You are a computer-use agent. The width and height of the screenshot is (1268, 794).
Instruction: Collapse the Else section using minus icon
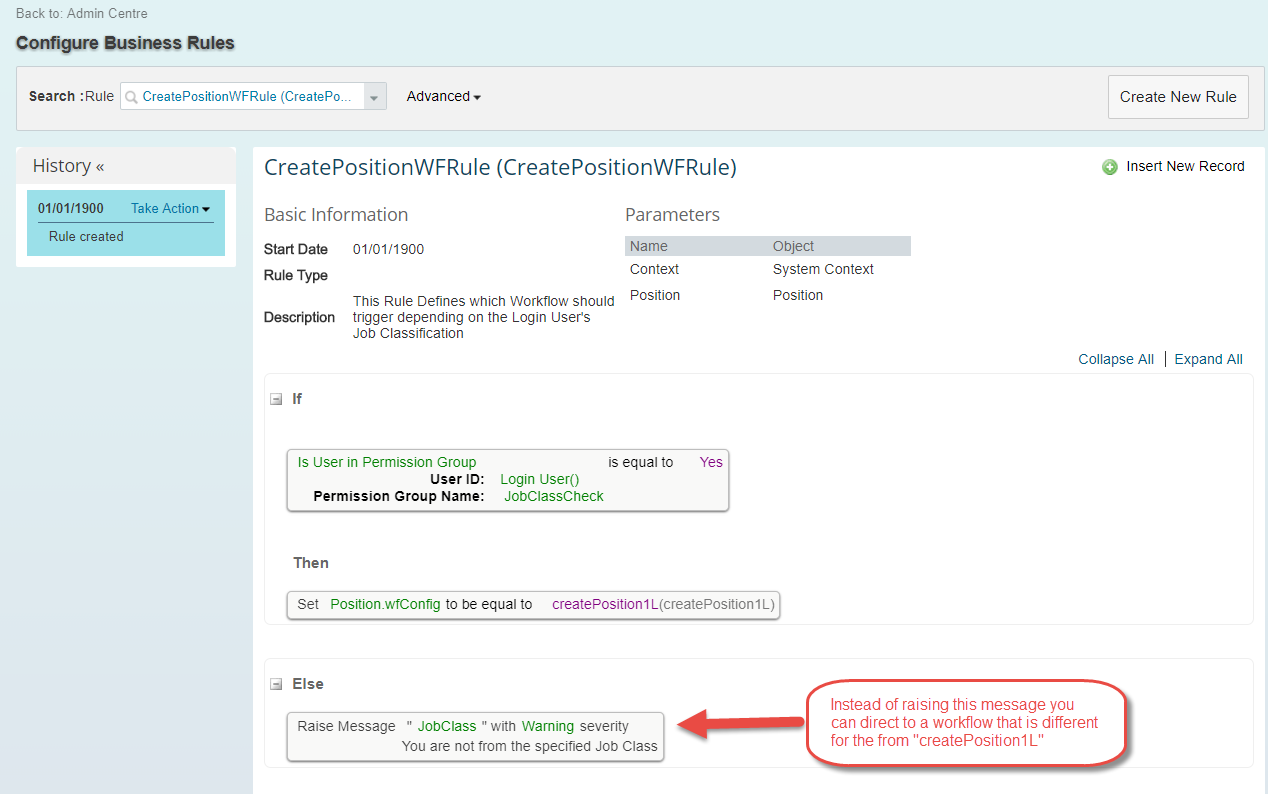(276, 684)
